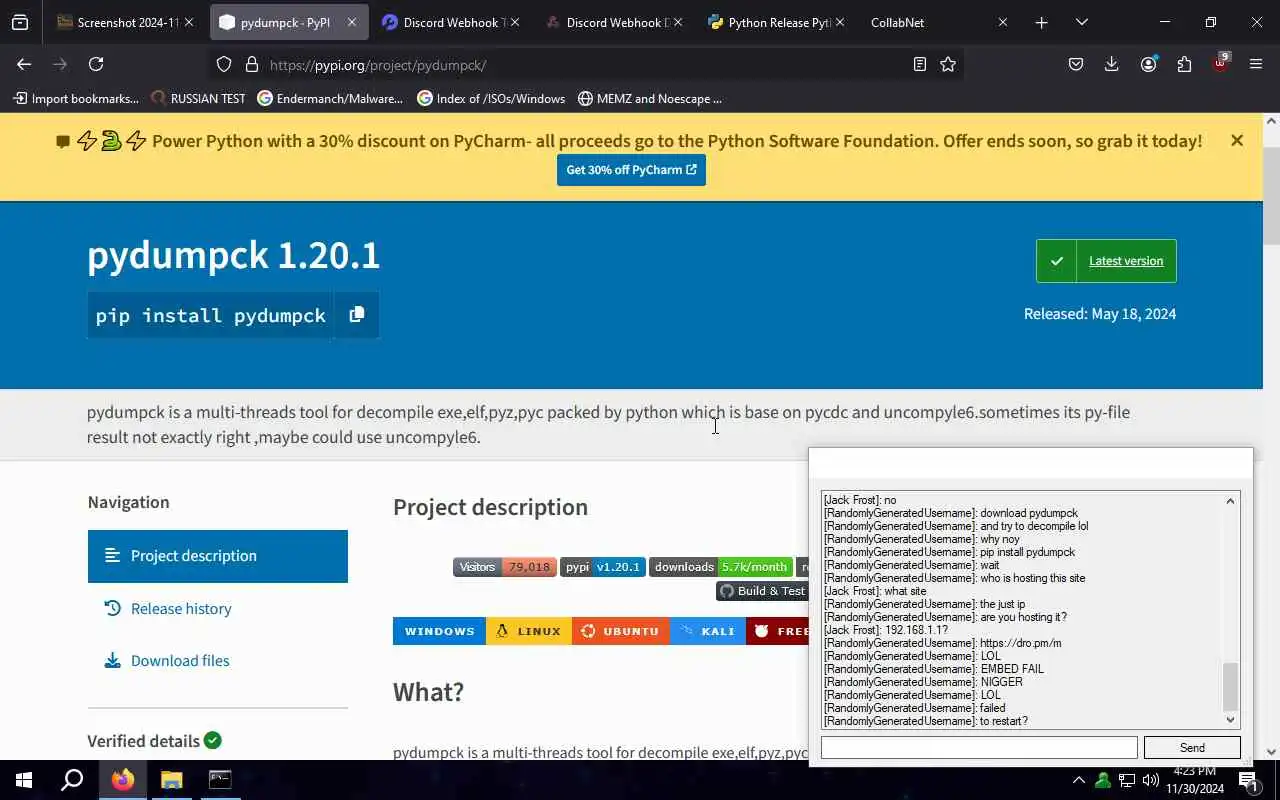The width and height of the screenshot is (1280, 800).
Task: Click Send button in chat window
Action: [1192, 747]
